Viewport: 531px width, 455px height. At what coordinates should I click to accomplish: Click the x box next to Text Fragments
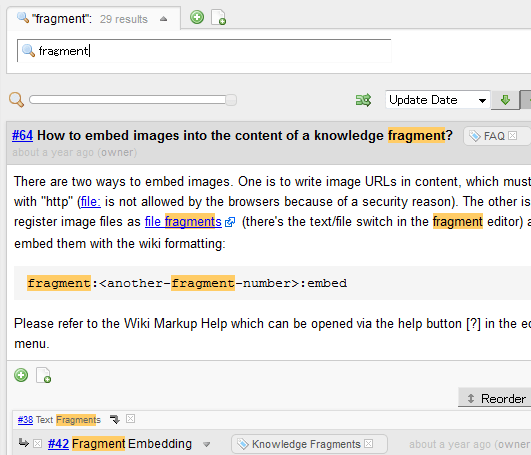(x=130, y=419)
